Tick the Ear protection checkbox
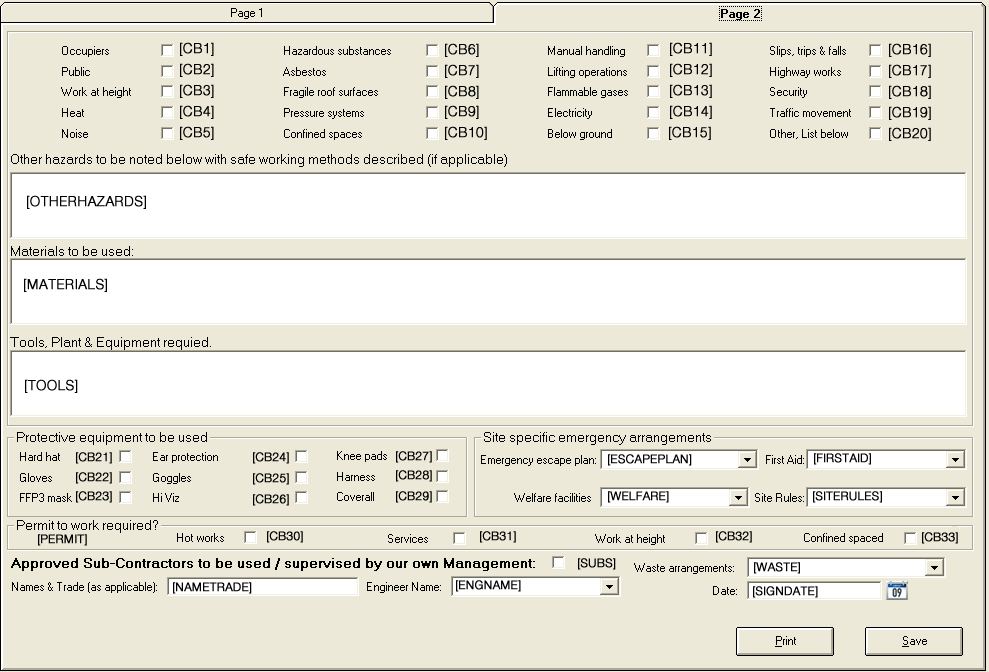This screenshot has height=672, width=989. pos(301,456)
